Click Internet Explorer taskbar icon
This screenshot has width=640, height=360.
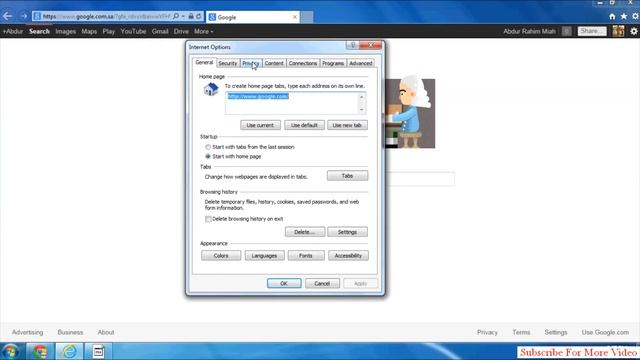[69, 351]
